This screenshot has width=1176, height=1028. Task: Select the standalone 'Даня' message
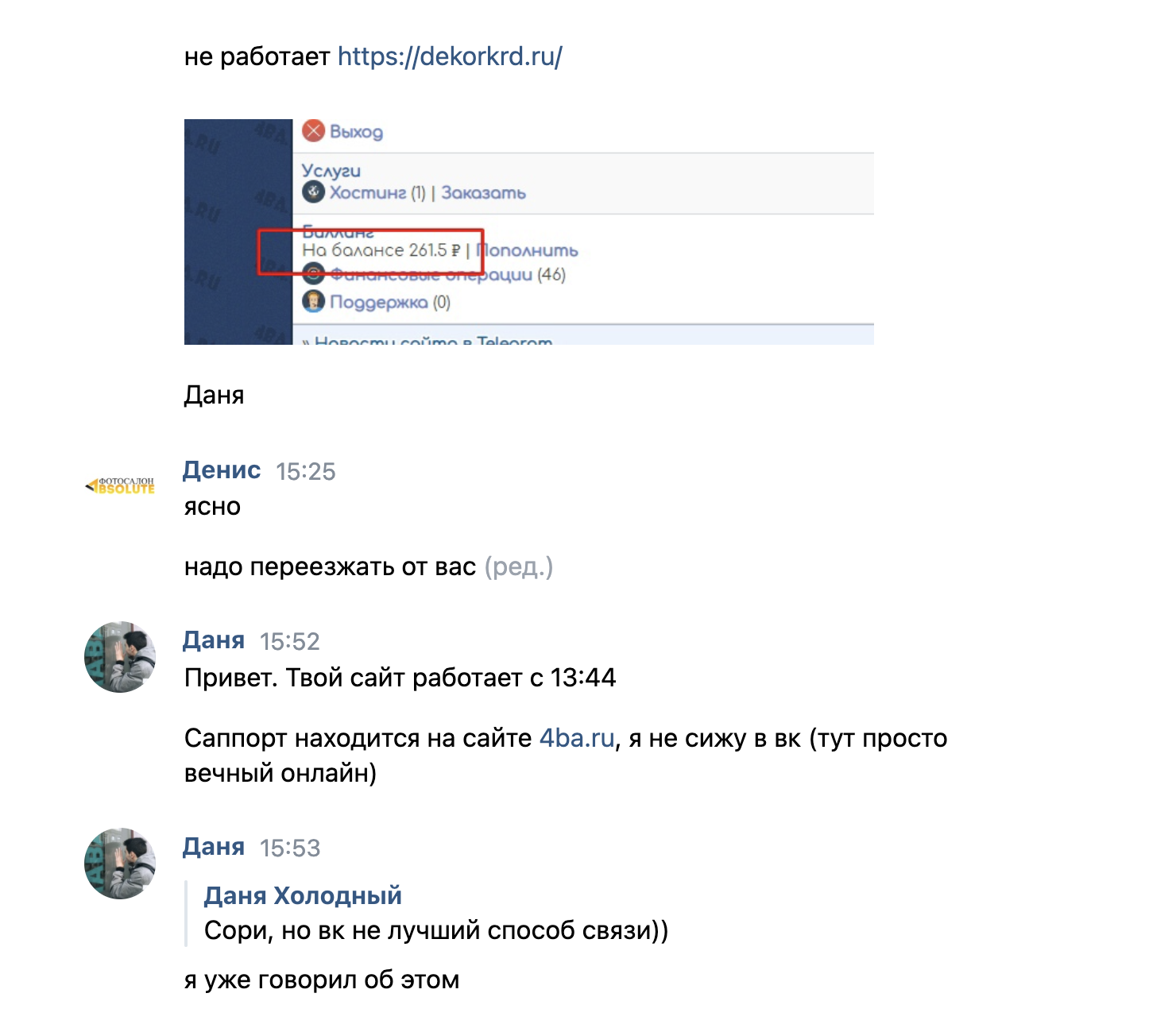tap(215, 395)
